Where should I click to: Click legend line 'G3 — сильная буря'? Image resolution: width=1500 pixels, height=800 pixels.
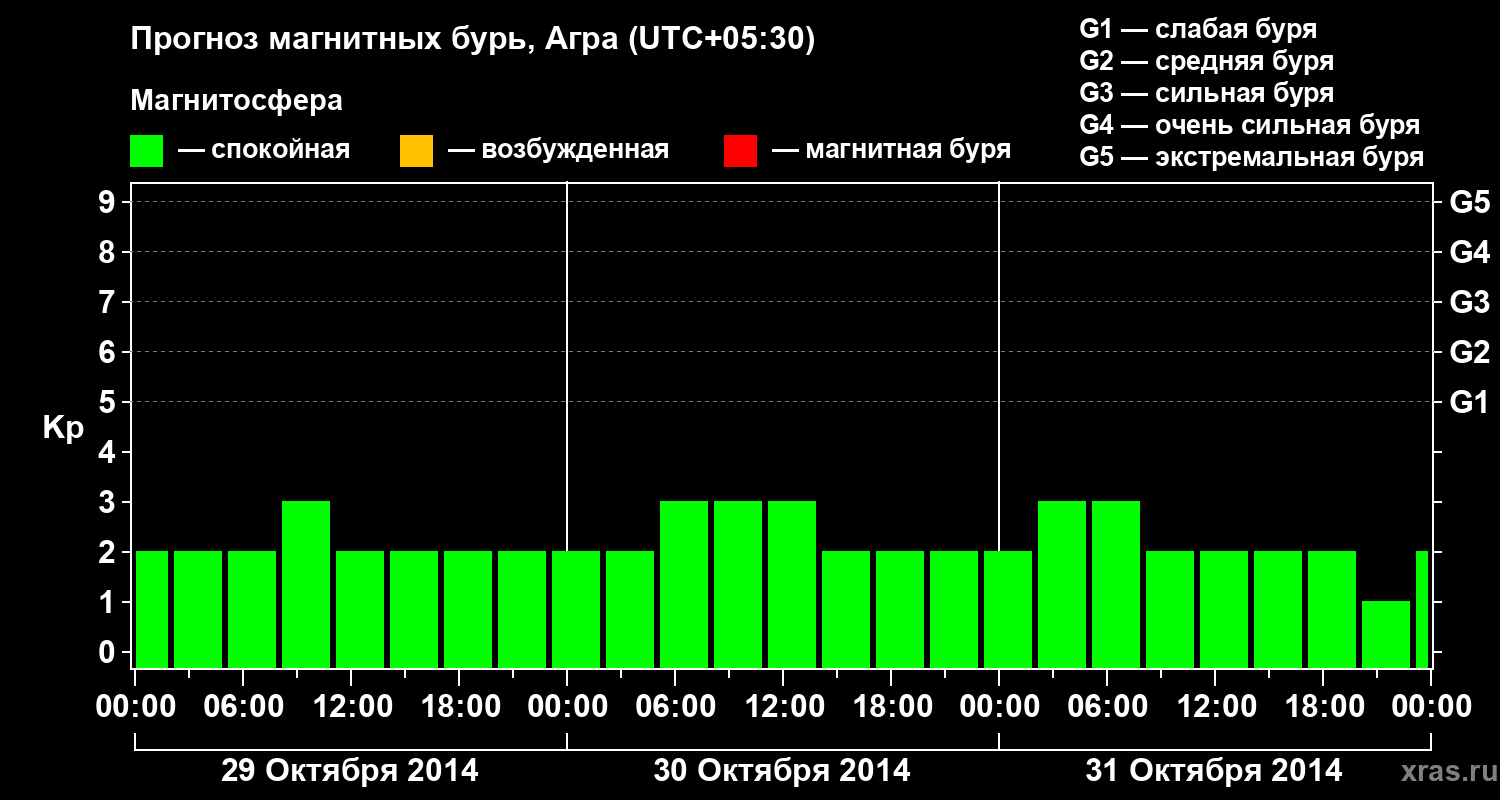[1206, 93]
